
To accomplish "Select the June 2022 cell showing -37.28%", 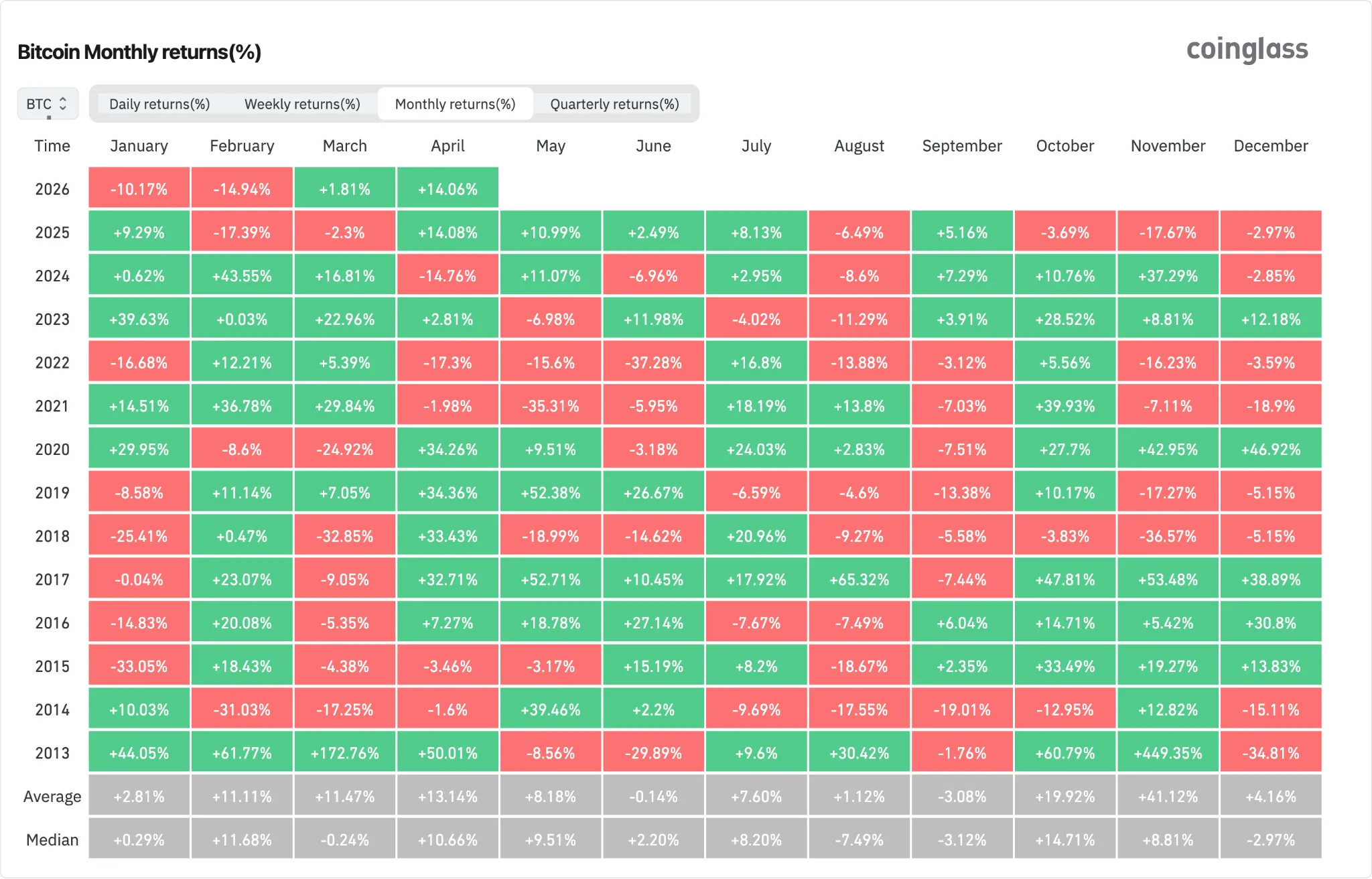I will click(x=654, y=362).
